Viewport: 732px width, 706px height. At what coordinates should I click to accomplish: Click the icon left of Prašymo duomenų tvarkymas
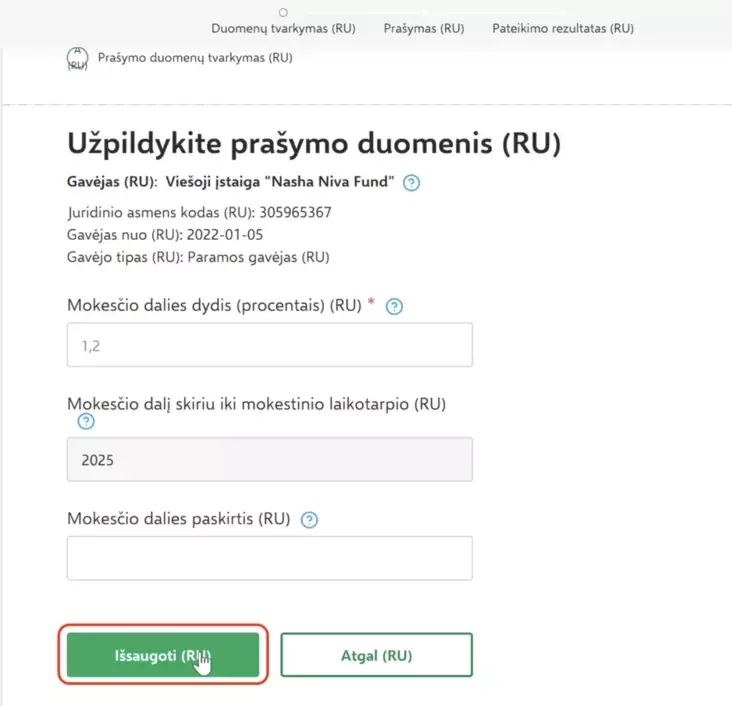(x=77, y=58)
